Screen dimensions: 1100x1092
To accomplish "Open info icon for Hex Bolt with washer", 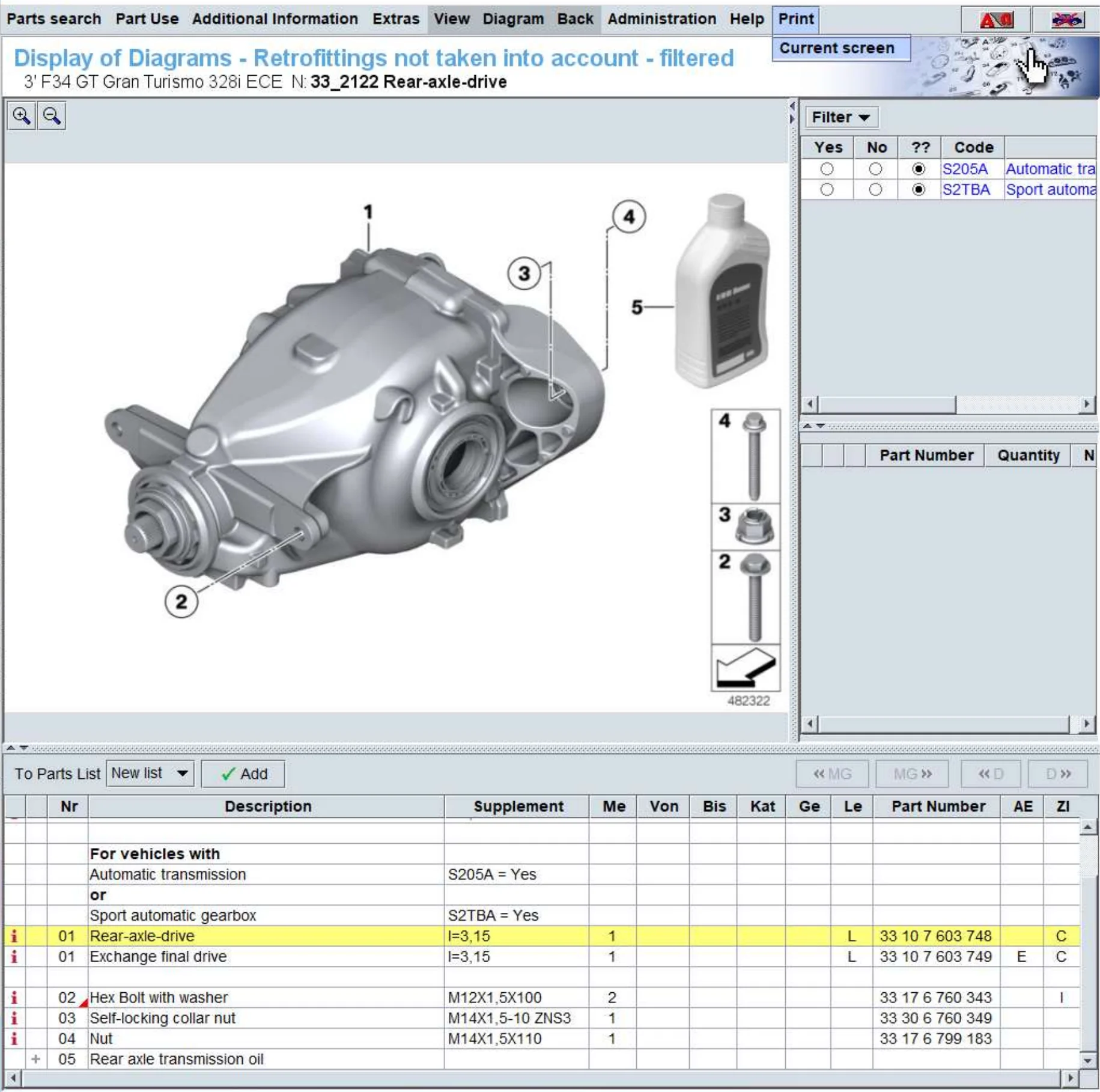I will (14, 998).
